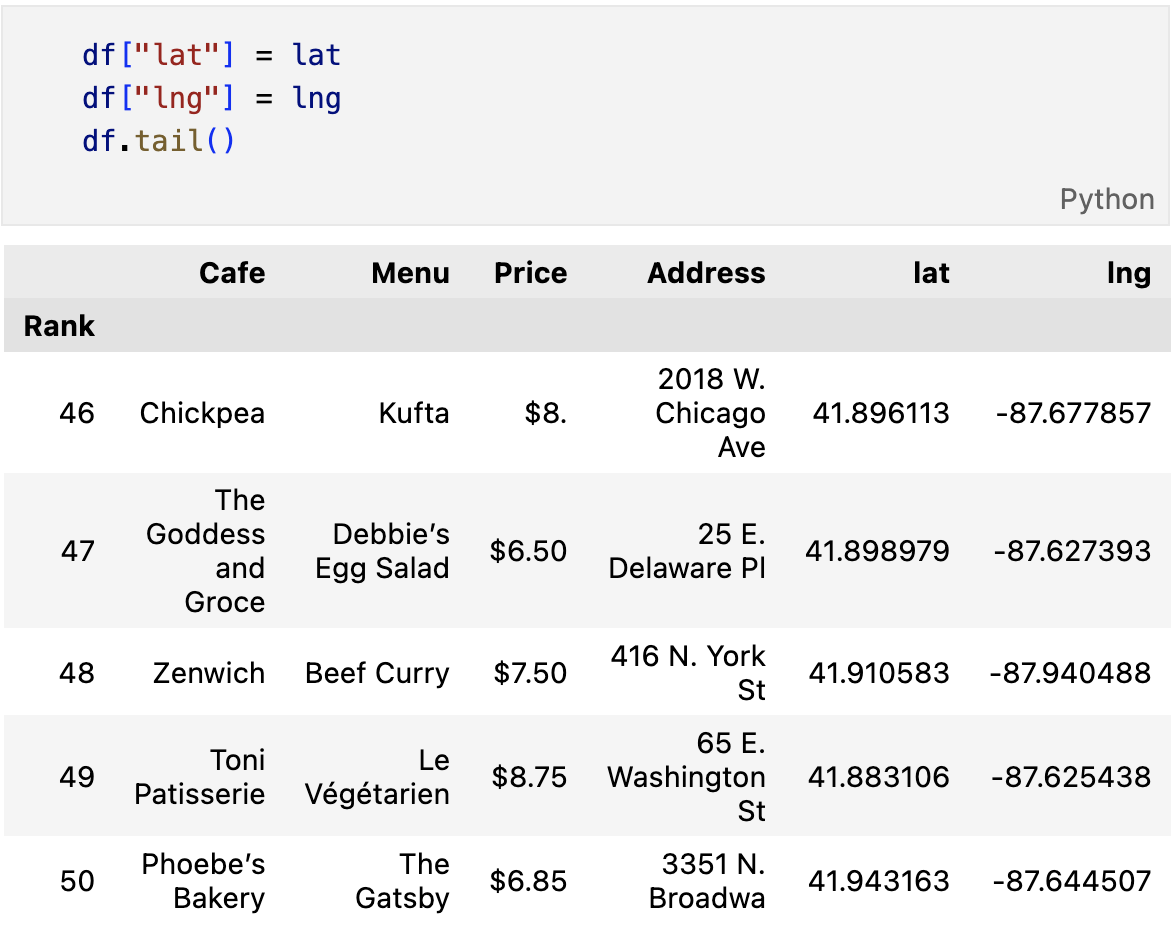Click in the df.tail() code line
The width and height of the screenshot is (1174, 942).
[159, 140]
